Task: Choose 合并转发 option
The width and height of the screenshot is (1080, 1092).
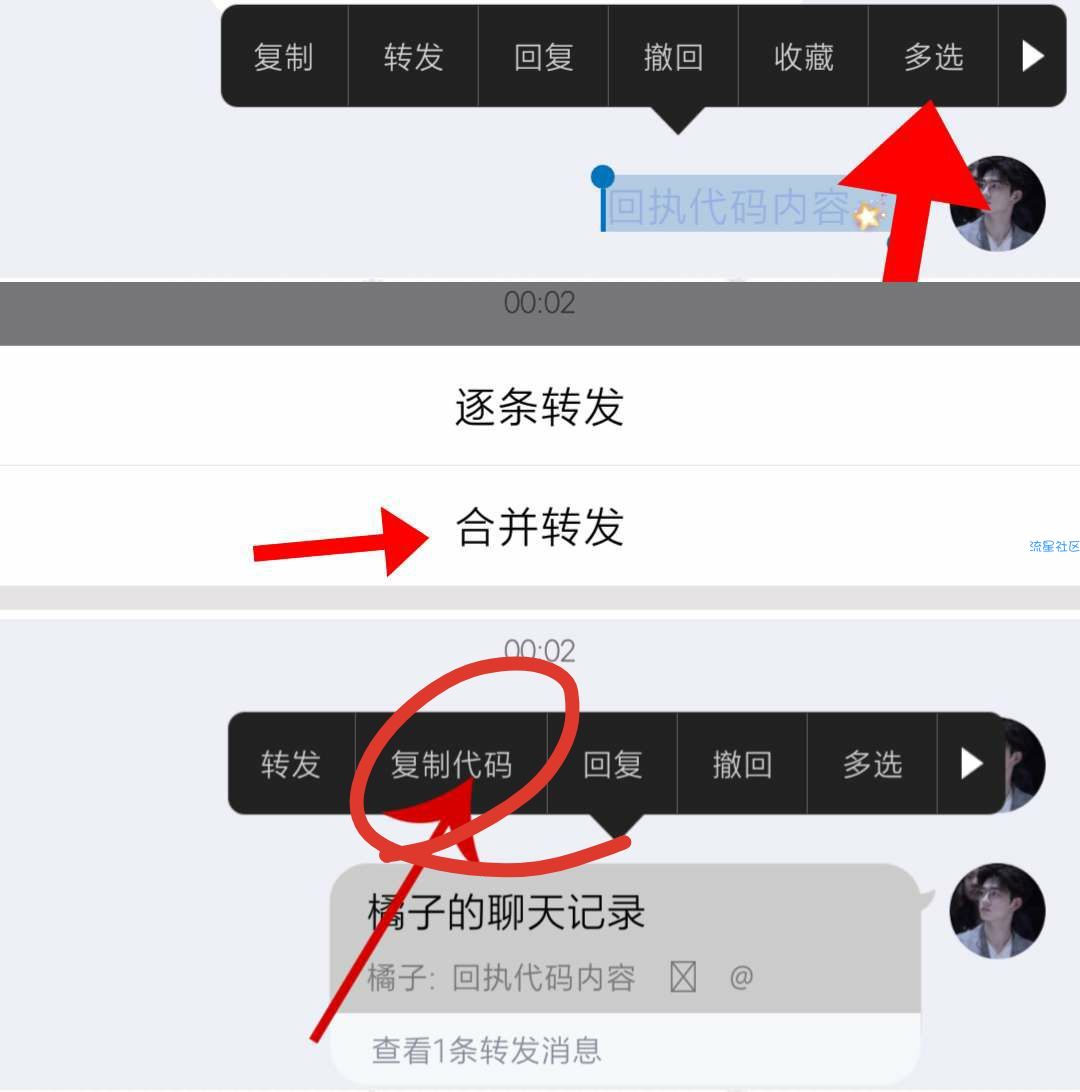Action: point(540,526)
